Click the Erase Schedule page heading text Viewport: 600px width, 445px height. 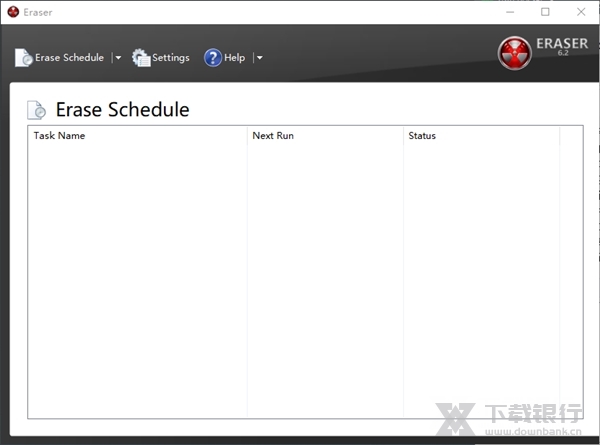coord(122,110)
